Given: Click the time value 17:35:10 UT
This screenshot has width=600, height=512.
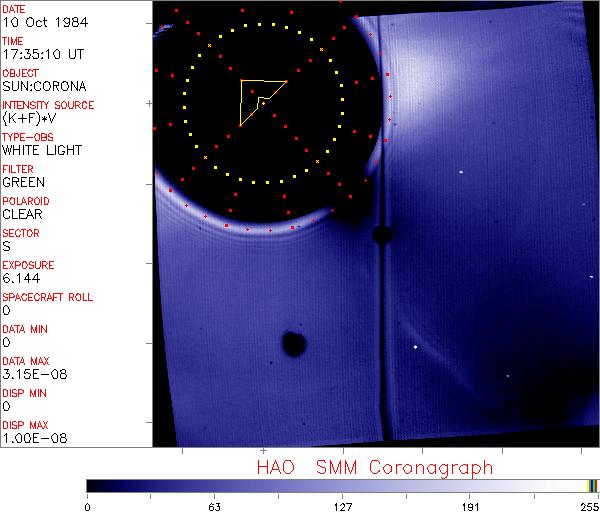Looking at the screenshot, I should (43, 54).
